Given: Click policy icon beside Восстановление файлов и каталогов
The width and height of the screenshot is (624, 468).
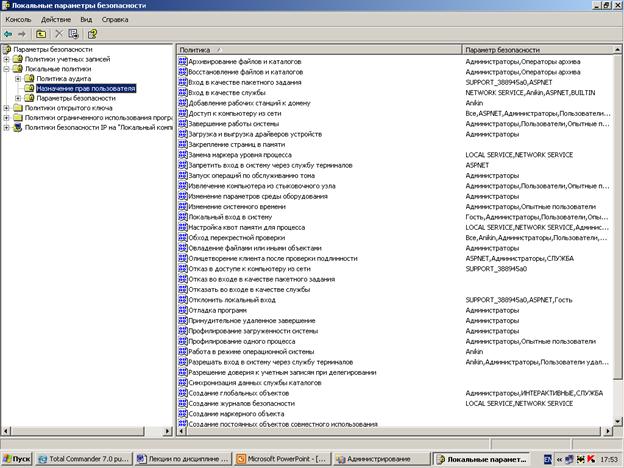Looking at the screenshot, I should point(183,72).
